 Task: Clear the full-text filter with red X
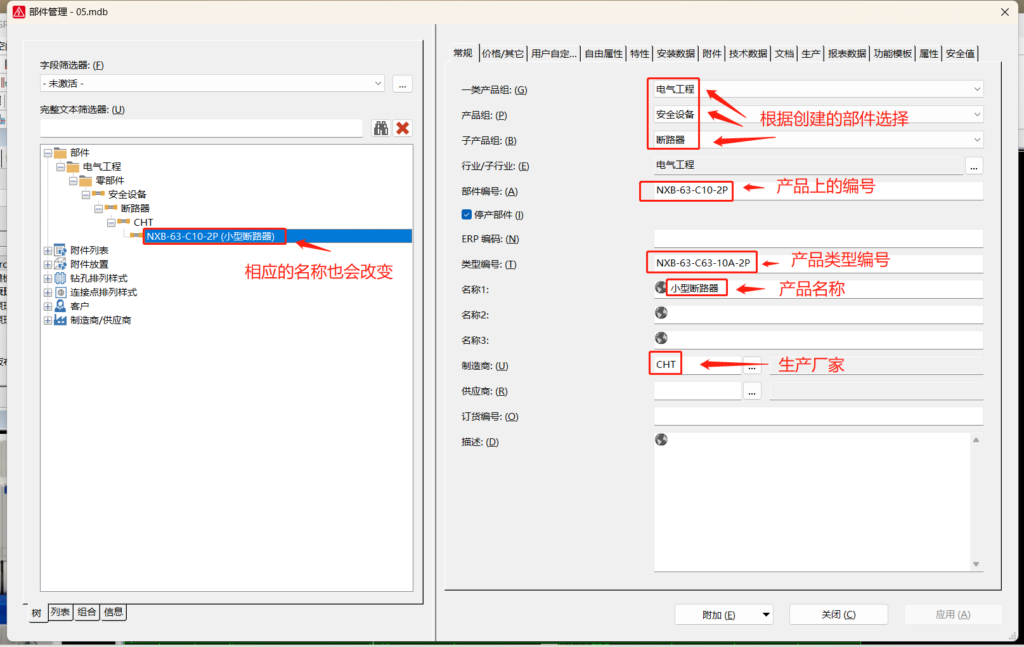point(403,128)
